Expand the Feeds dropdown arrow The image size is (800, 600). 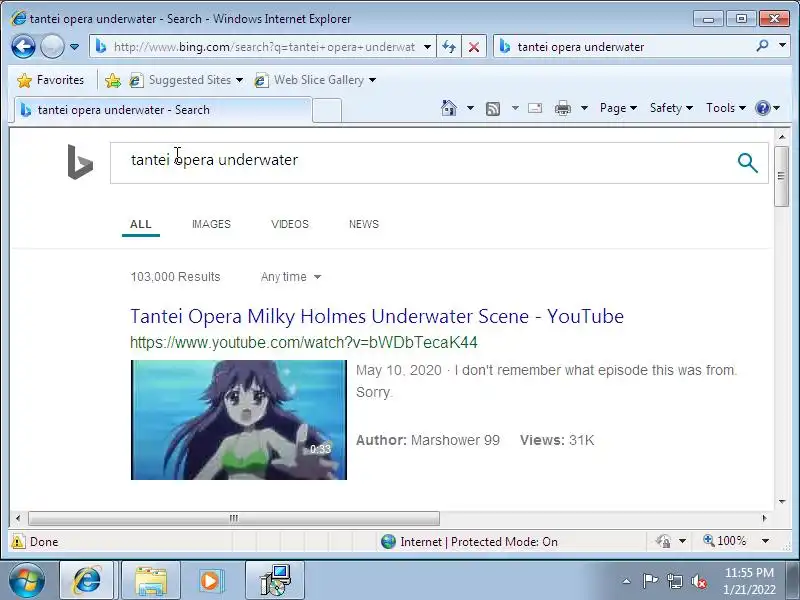pyautogui.click(x=515, y=108)
